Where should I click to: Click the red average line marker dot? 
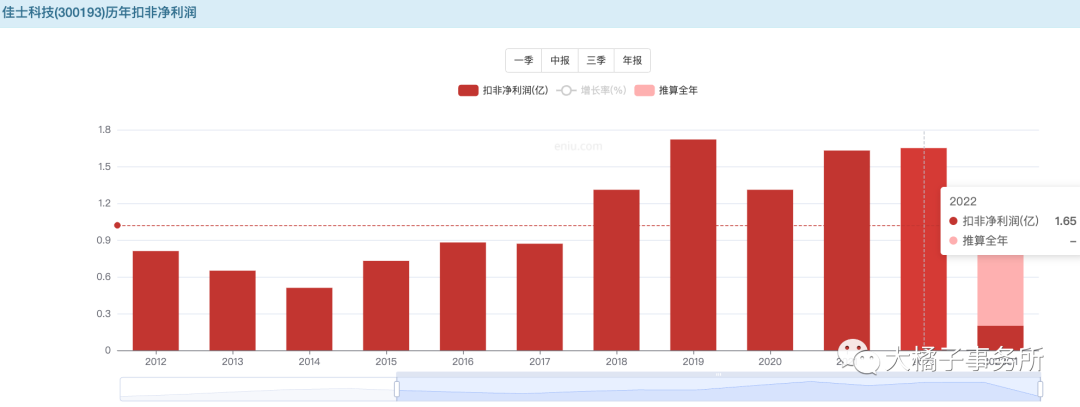point(117,225)
